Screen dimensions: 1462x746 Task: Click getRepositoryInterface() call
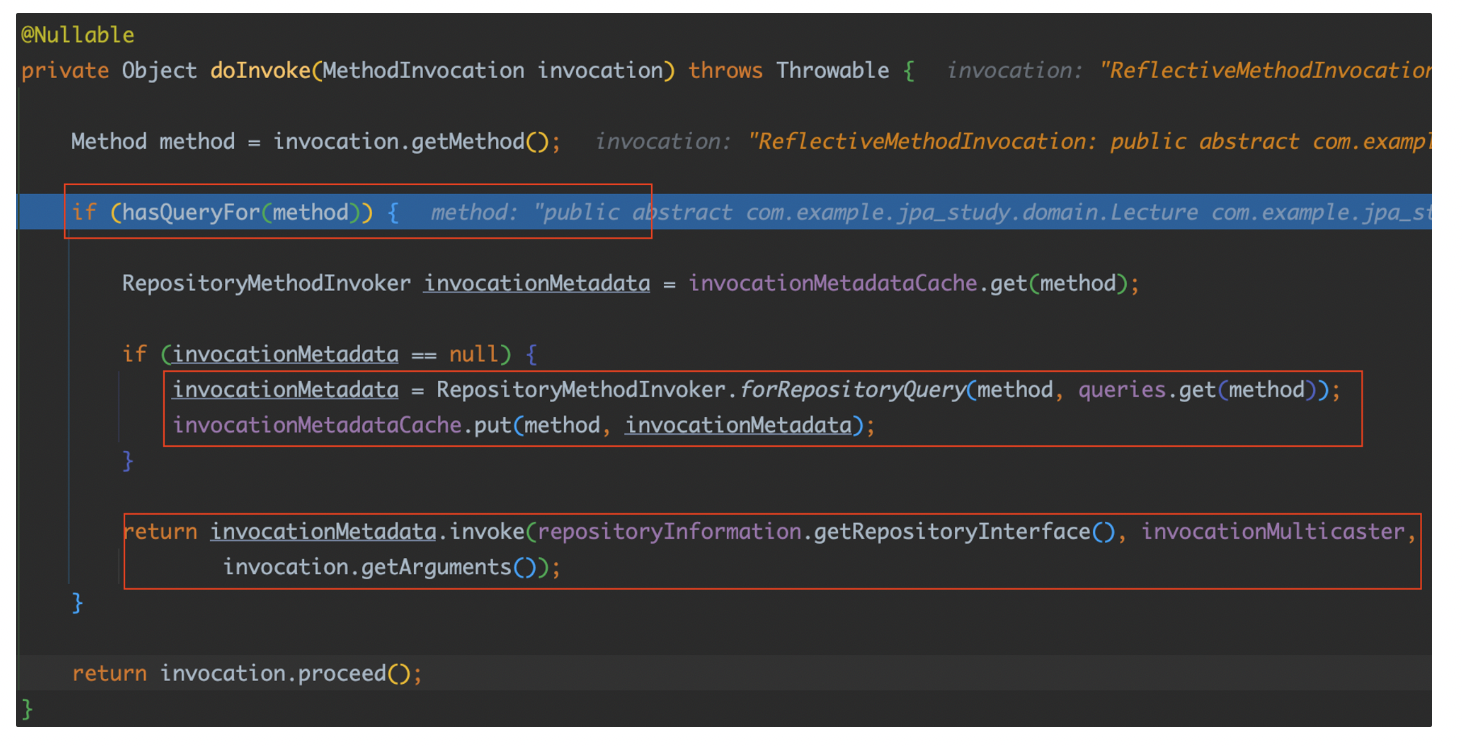[964, 532]
